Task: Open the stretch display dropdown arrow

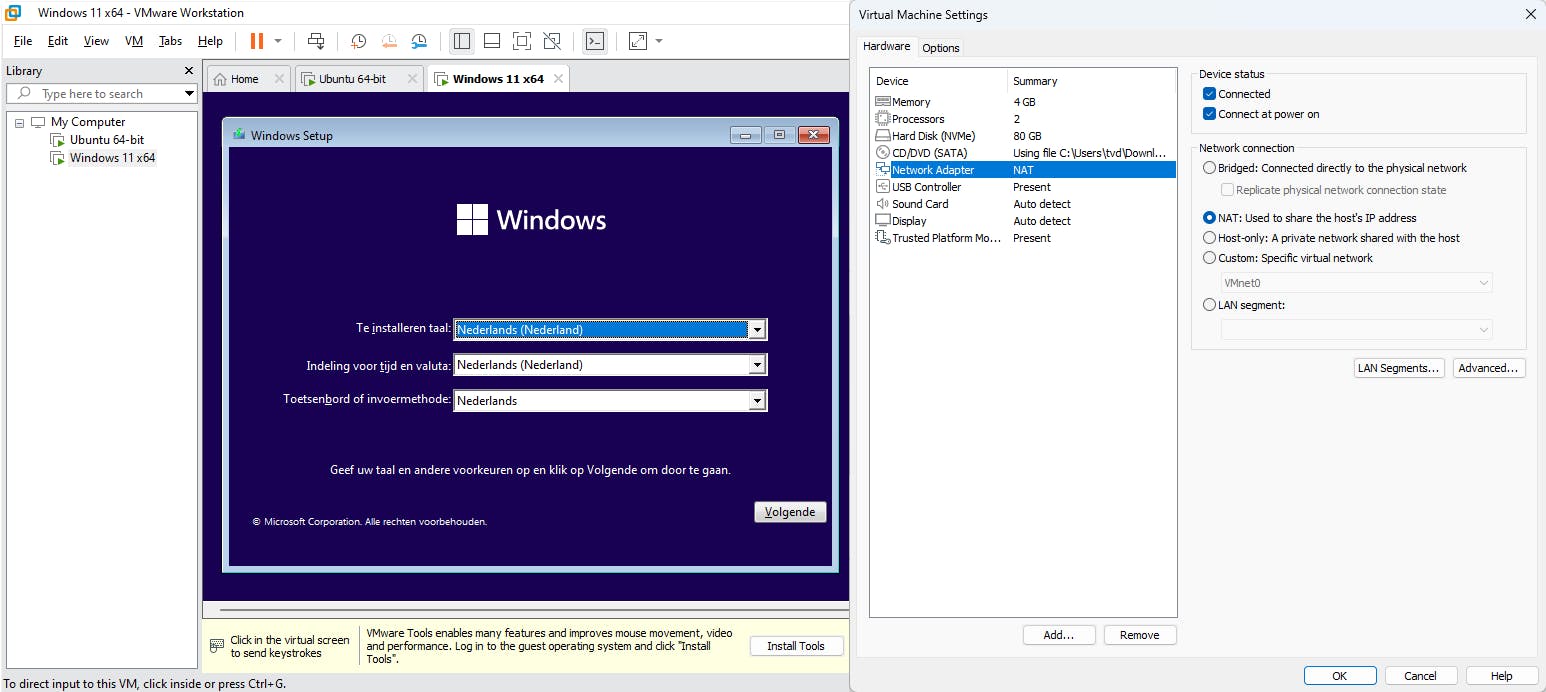Action: click(659, 41)
